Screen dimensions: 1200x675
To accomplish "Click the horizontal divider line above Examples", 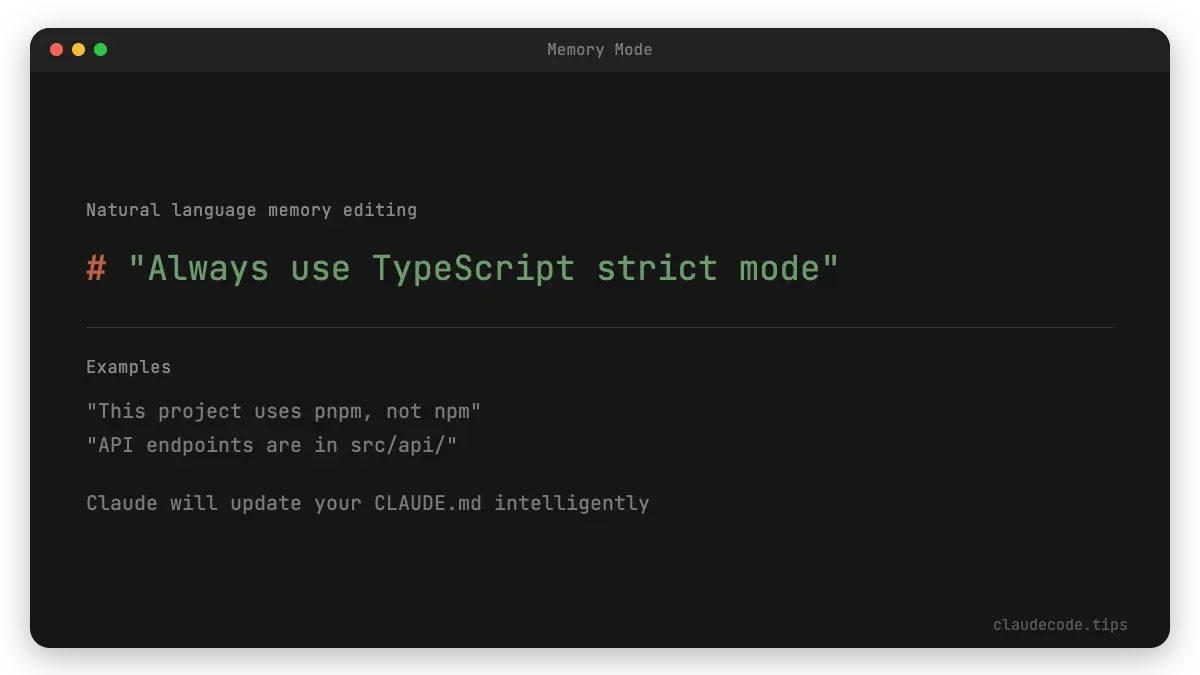I will [x=600, y=327].
